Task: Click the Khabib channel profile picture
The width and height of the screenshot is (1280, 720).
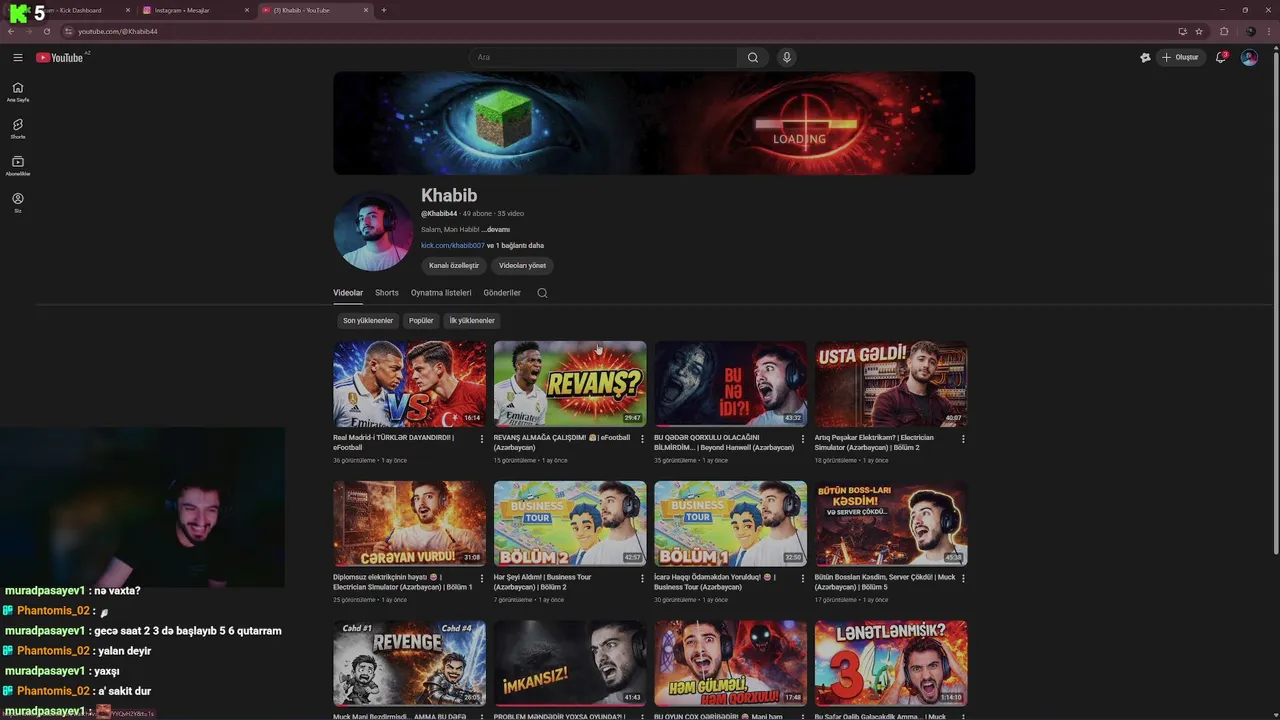Action: click(x=373, y=231)
